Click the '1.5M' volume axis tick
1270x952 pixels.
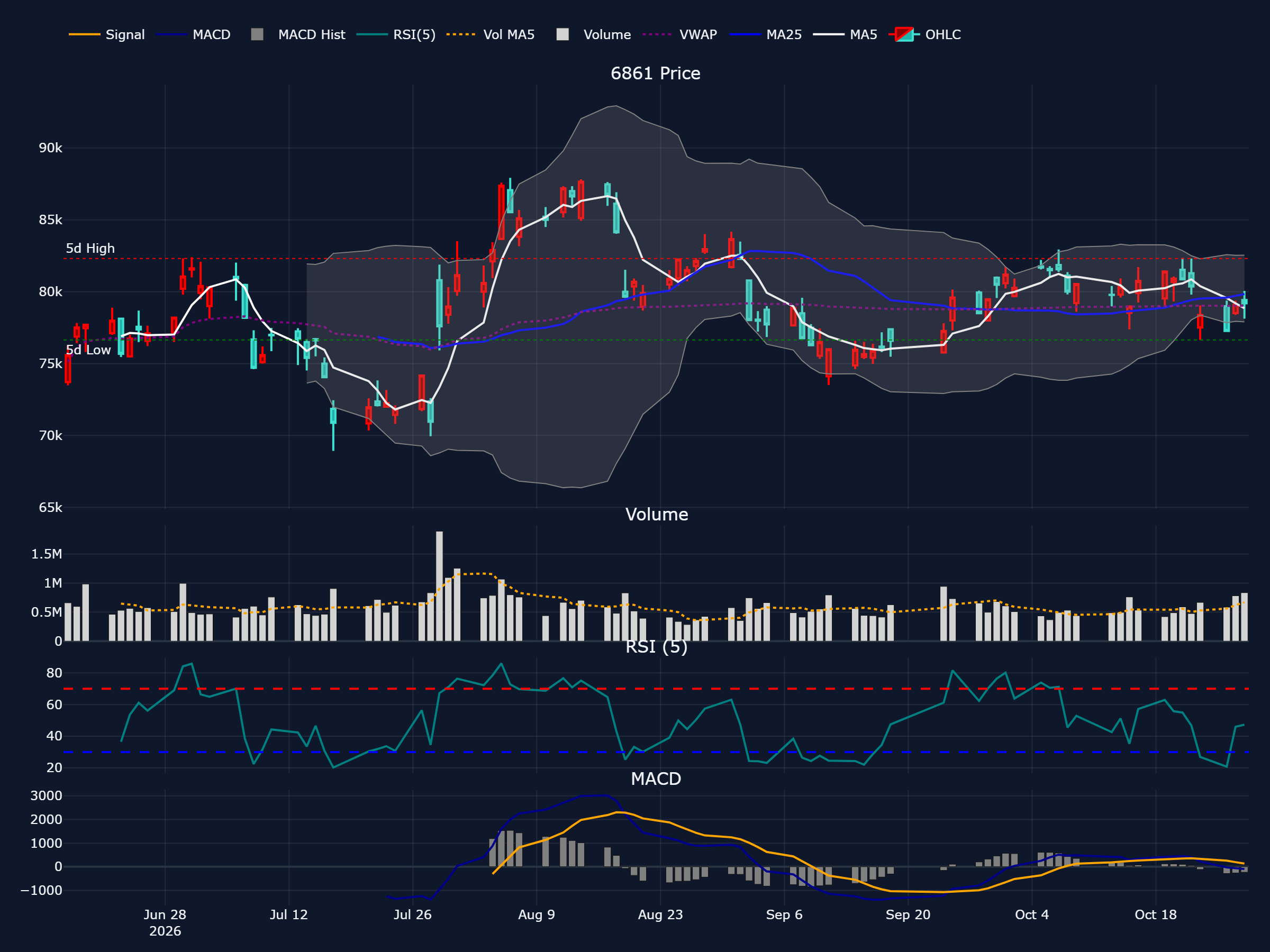click(47, 554)
